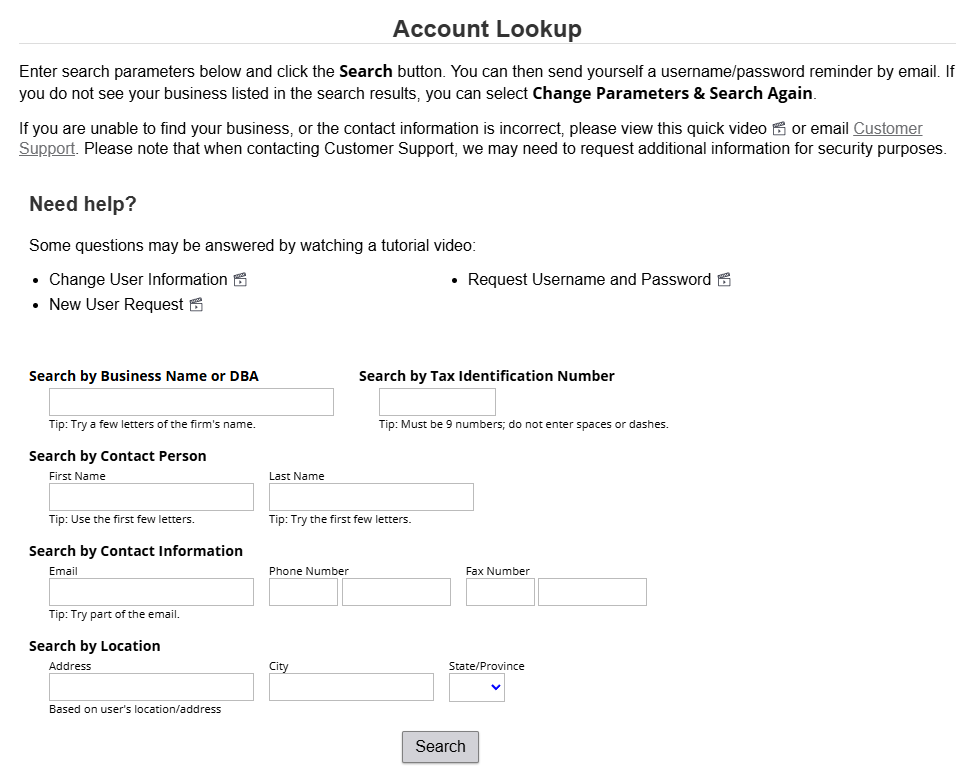Open the Customer Support email link

point(887,129)
